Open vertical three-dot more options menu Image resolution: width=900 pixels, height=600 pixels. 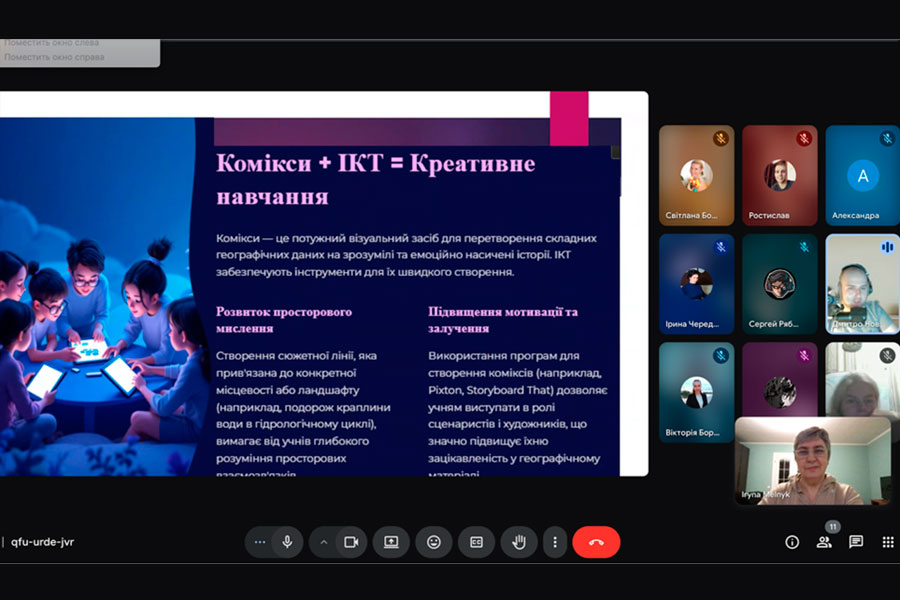554,542
